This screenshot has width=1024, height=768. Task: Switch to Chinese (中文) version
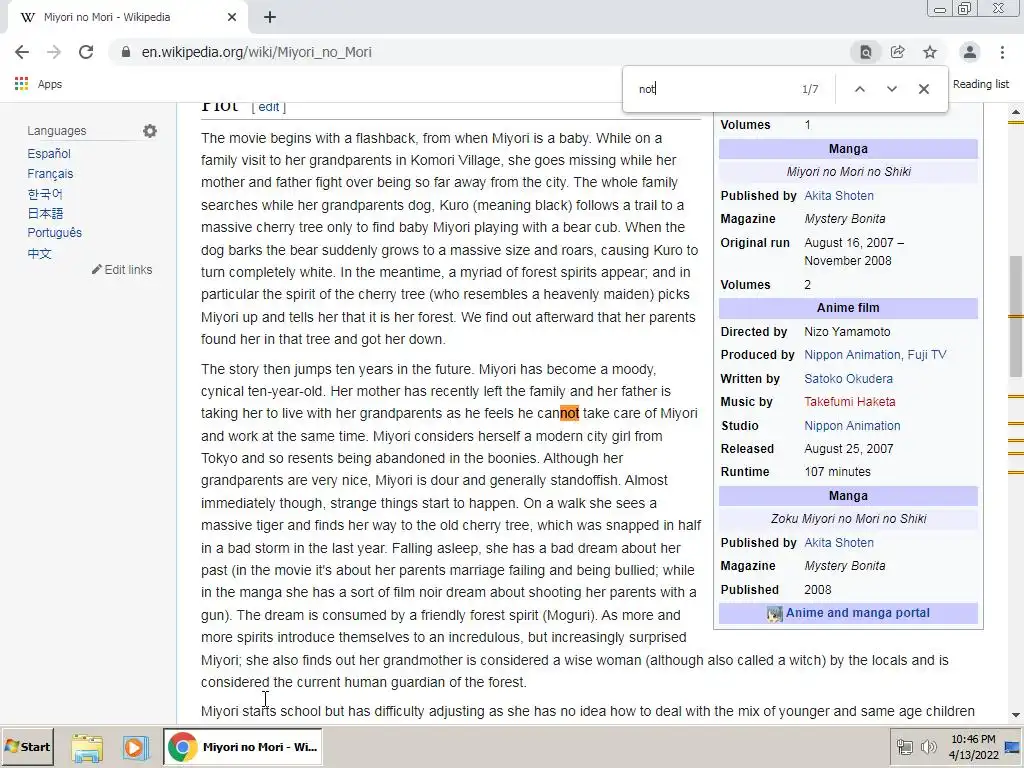39,253
